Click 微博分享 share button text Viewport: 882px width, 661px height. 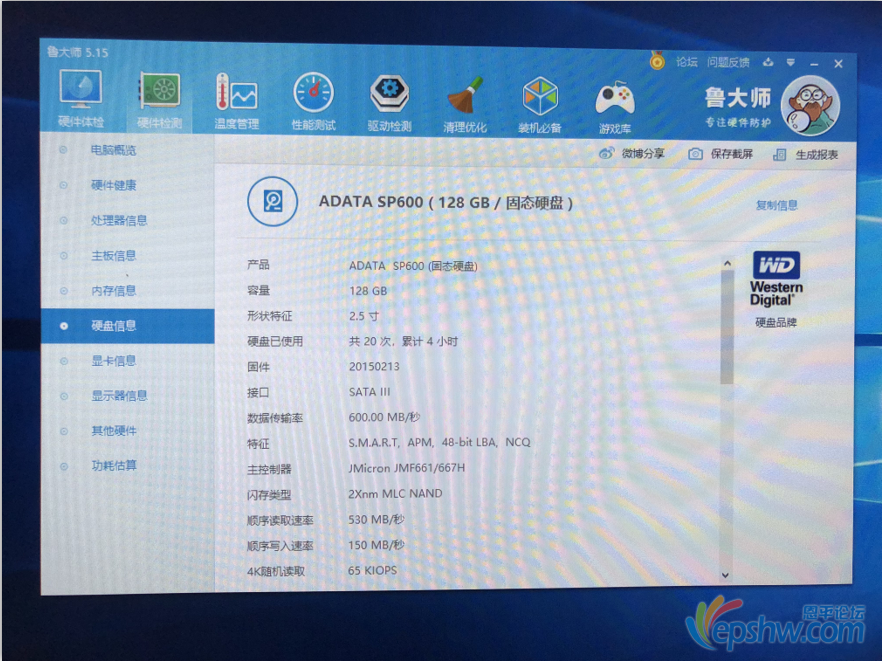pos(643,154)
